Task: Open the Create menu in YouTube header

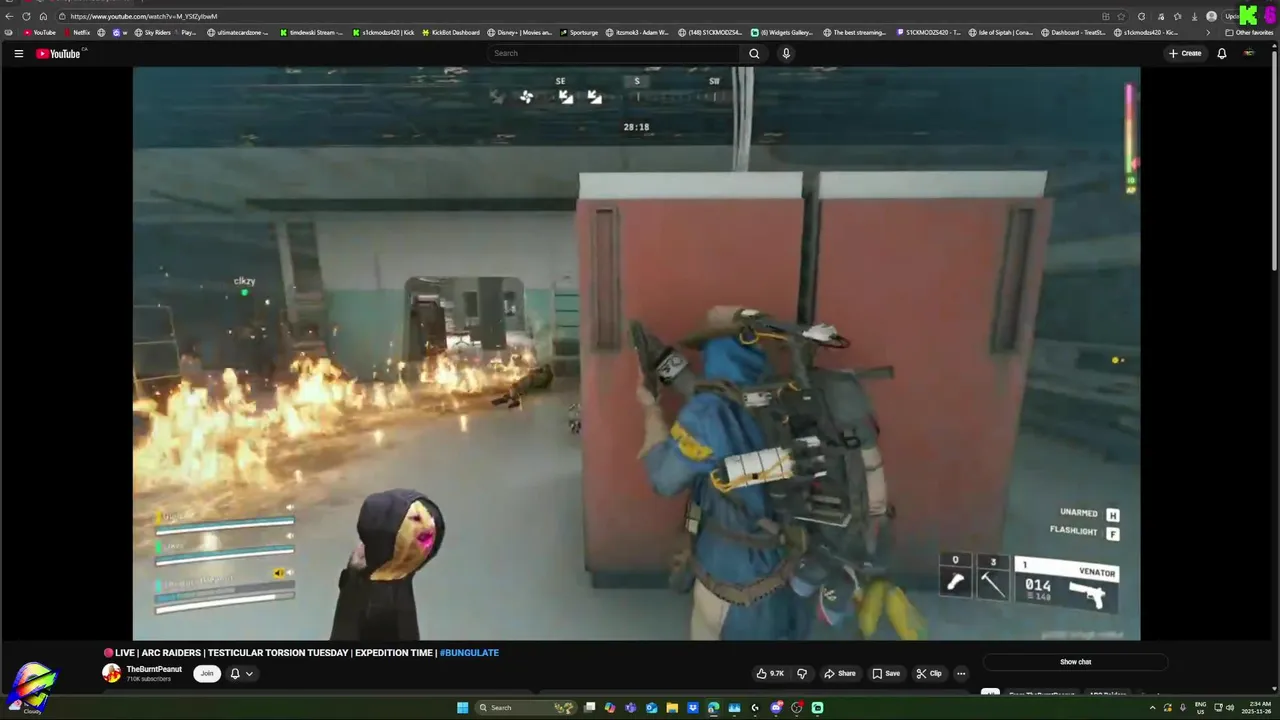Action: [x=1185, y=53]
